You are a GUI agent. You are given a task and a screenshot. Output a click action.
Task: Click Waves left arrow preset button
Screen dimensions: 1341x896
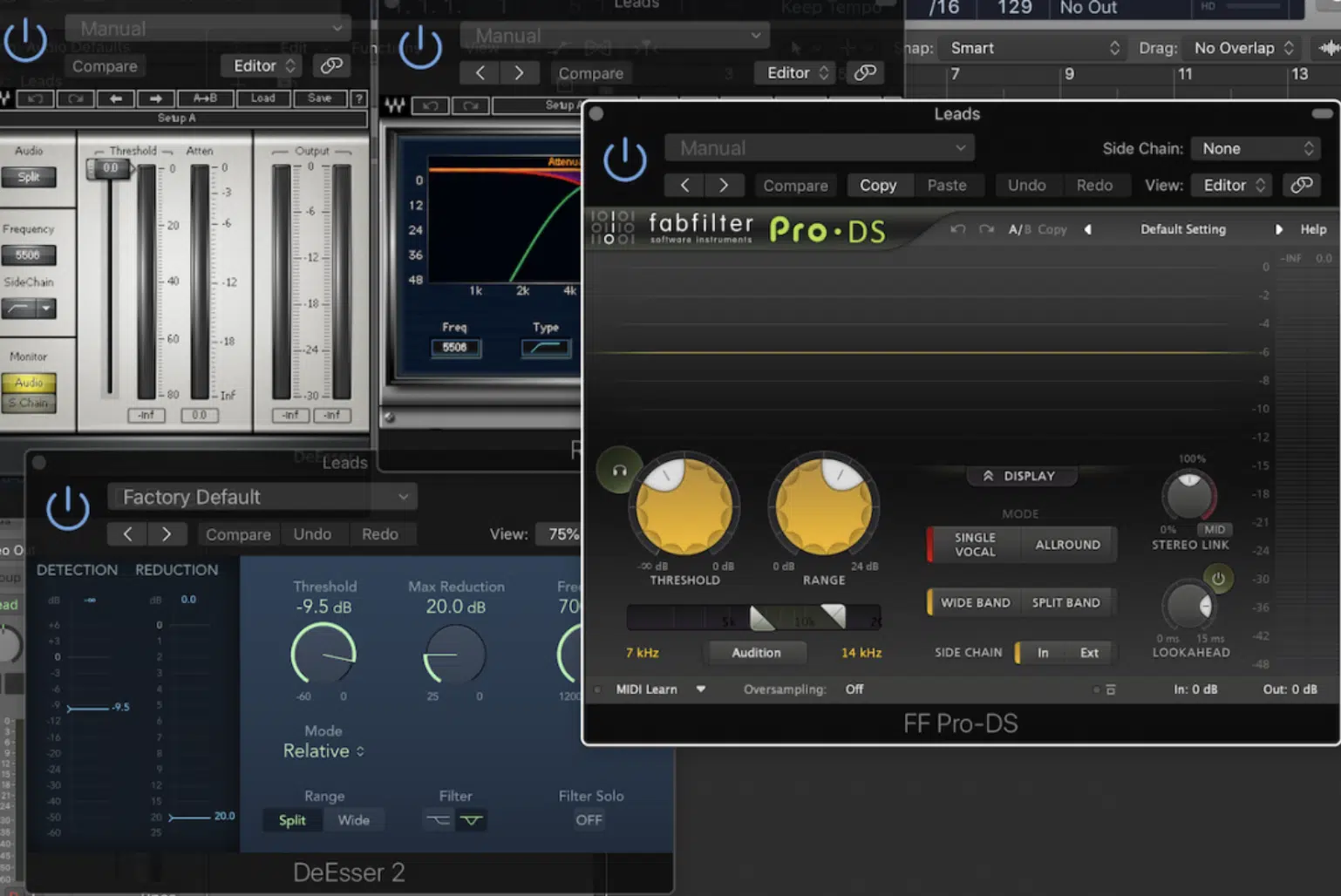(116, 98)
